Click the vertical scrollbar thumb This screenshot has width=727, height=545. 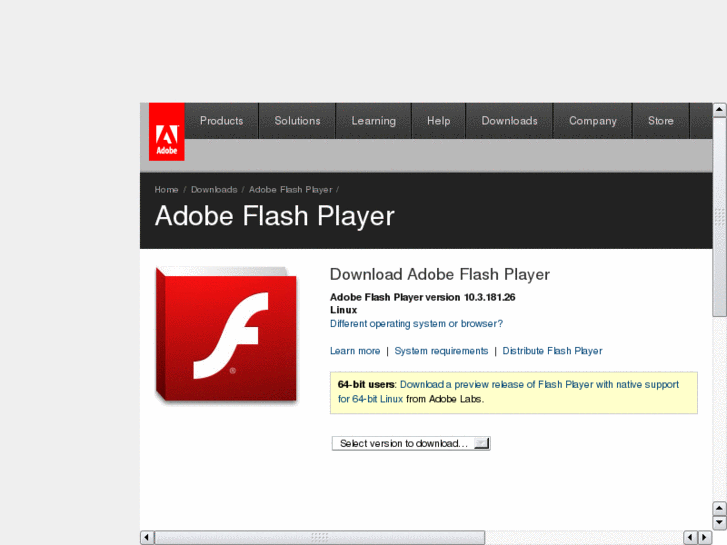tap(719, 217)
